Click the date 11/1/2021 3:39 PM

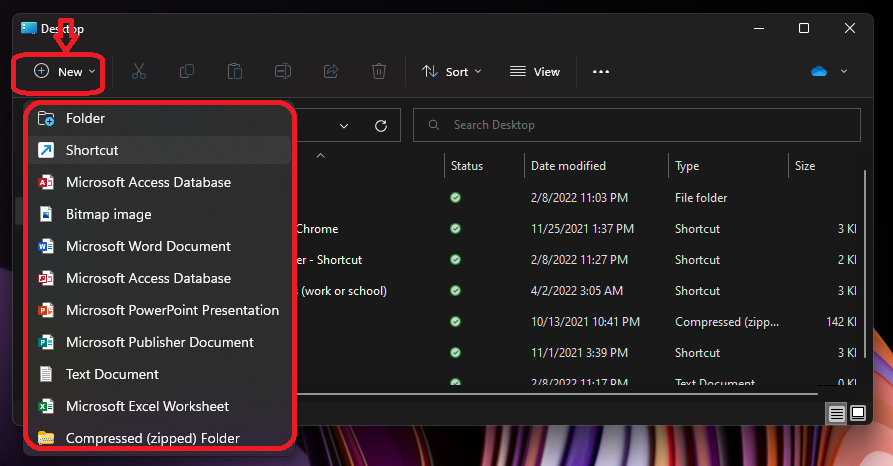[579, 353]
